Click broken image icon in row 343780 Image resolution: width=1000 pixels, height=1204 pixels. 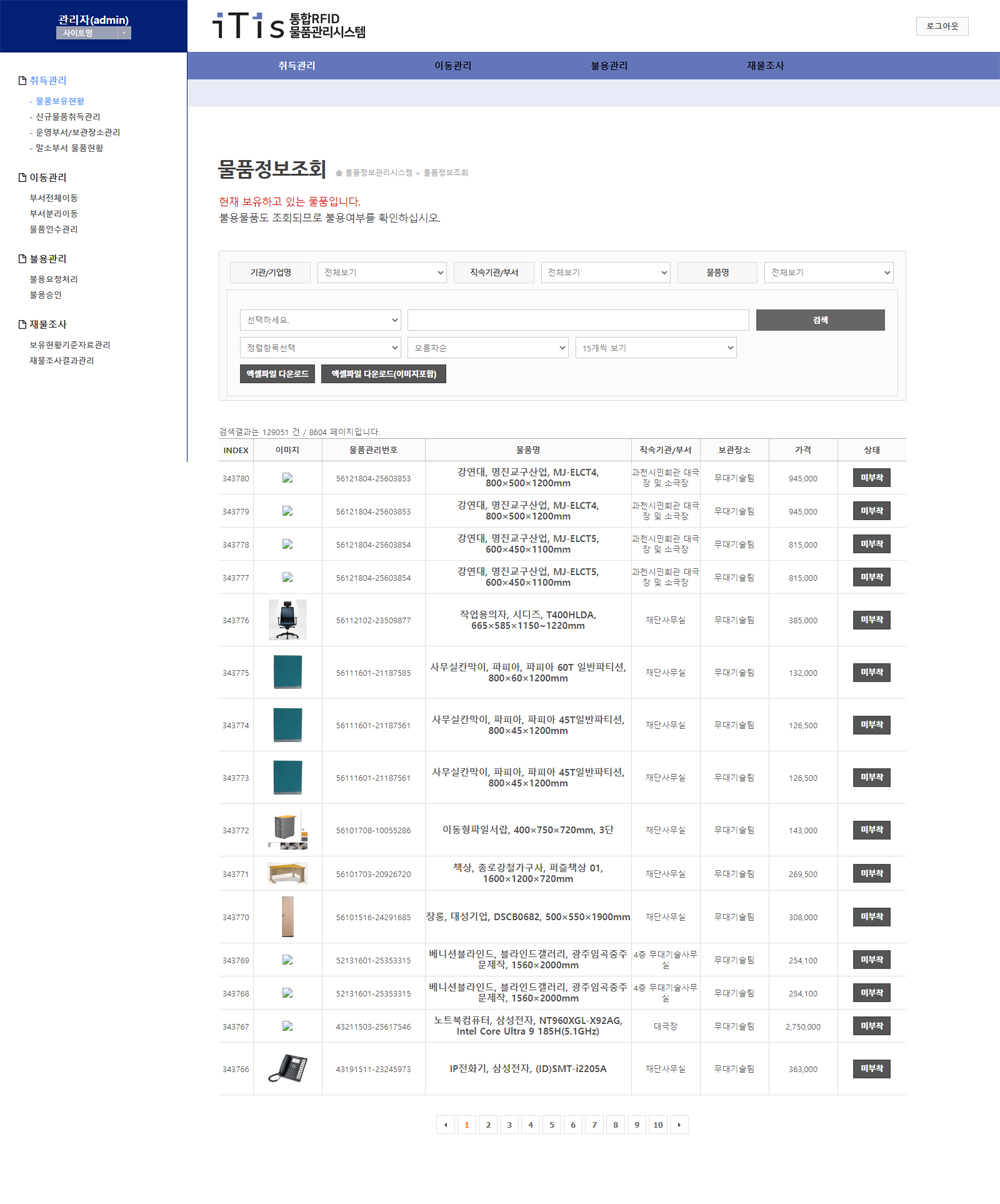[x=287, y=478]
